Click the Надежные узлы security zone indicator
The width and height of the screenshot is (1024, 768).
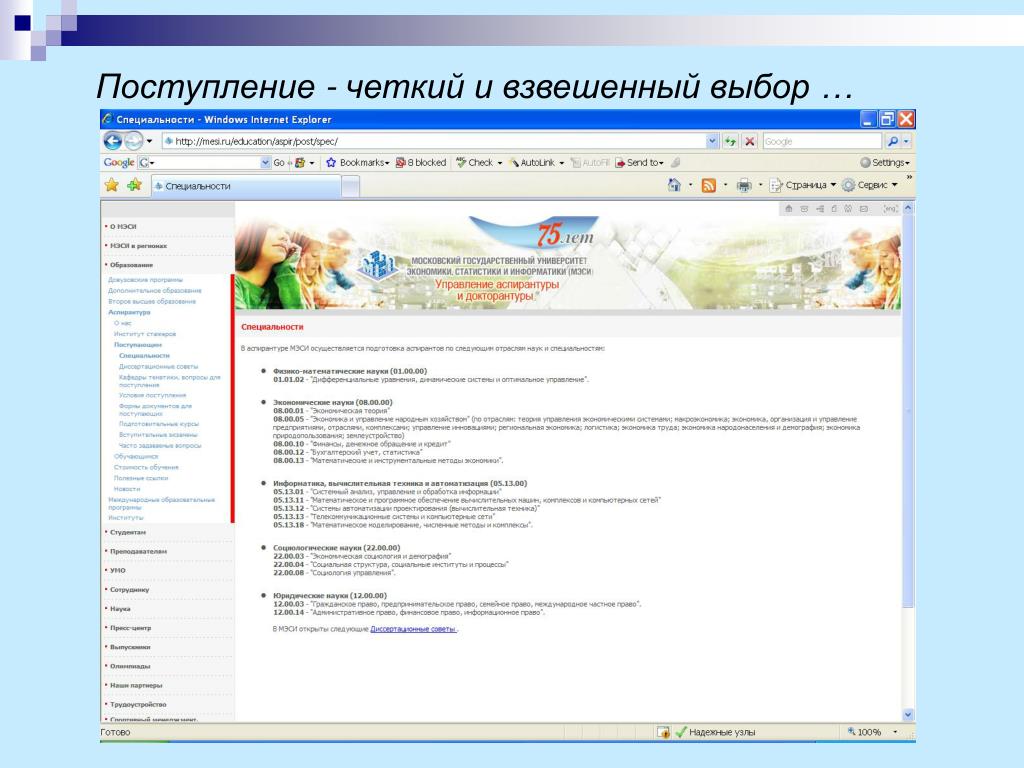(x=715, y=732)
